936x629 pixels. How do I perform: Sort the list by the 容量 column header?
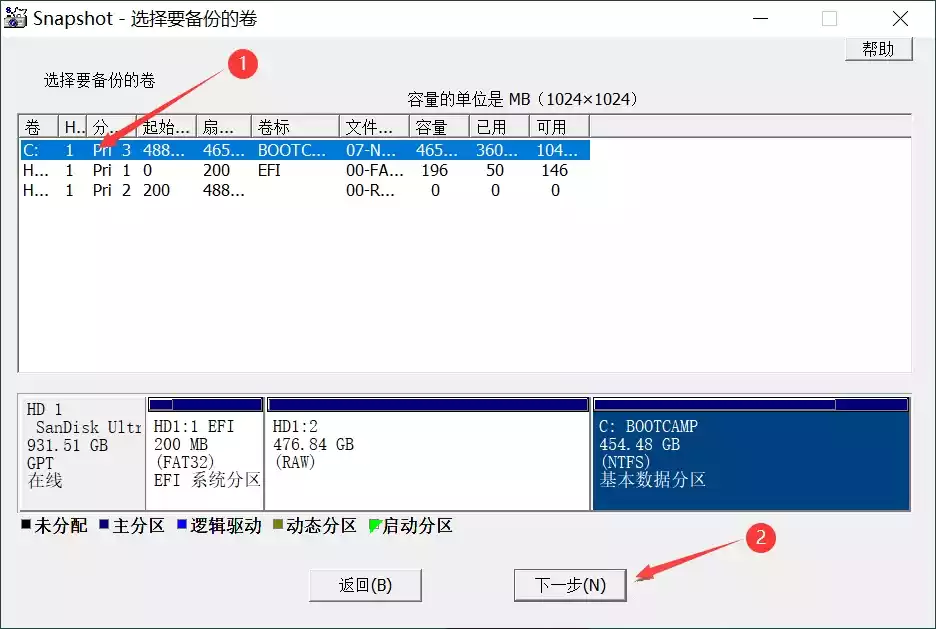tap(430, 125)
